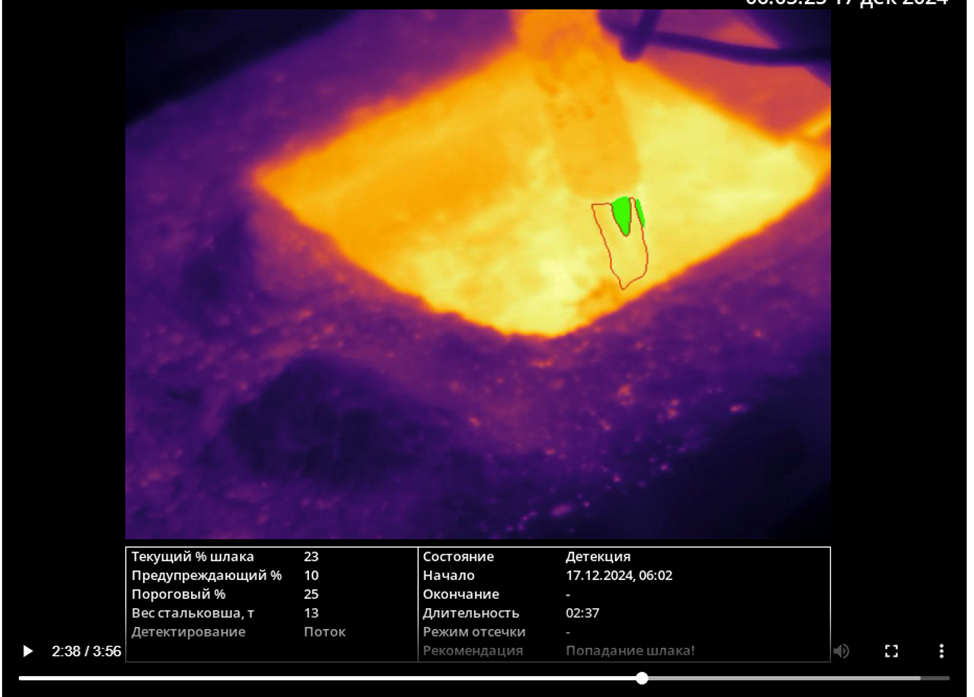This screenshot has height=697, width=974.
Task: Select the warning percent value 10
Action: [311, 575]
